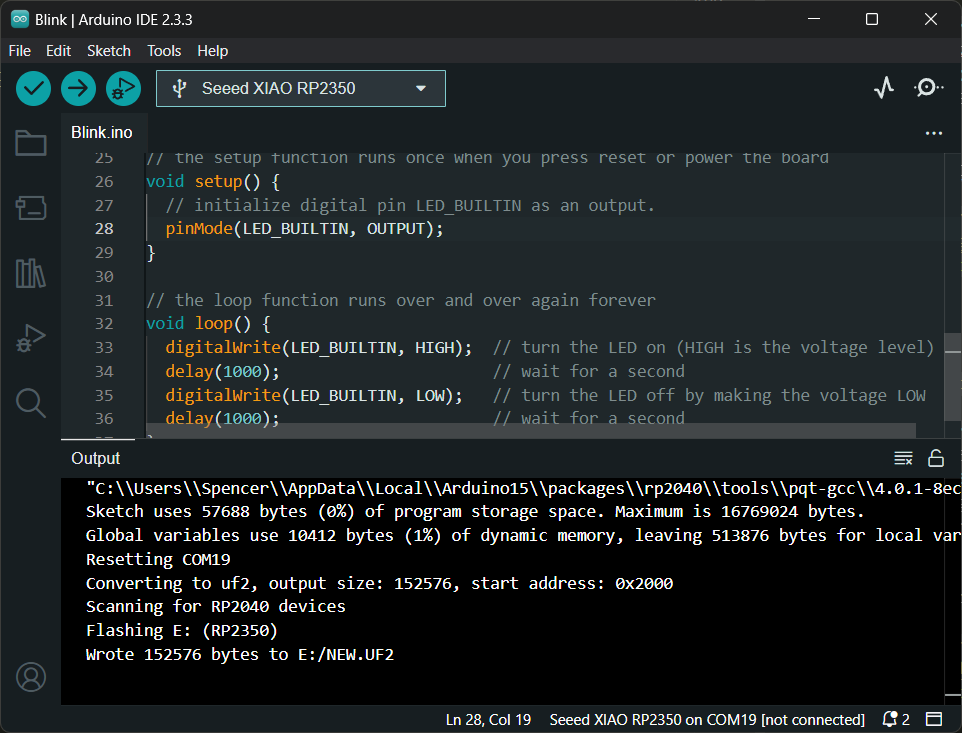Open the File menu
The width and height of the screenshot is (962, 733).
(20, 51)
